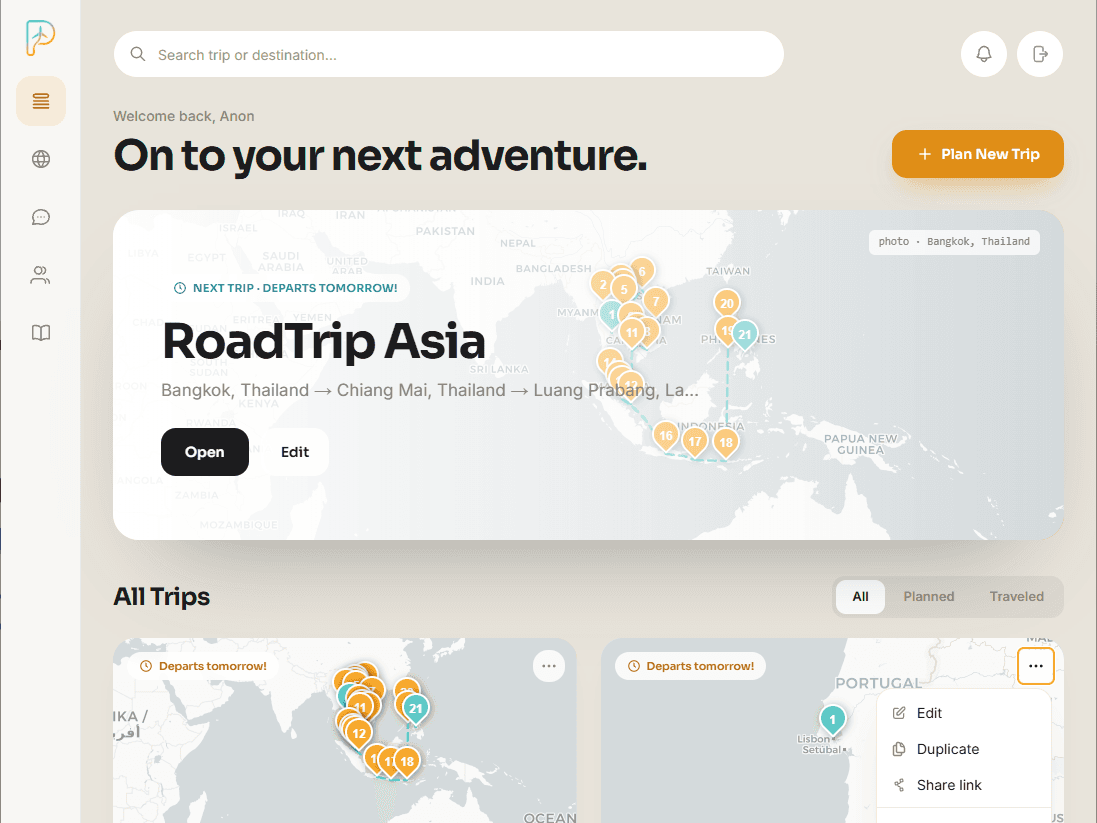Click the All Trips heading
This screenshot has width=1097, height=823.
[162, 596]
